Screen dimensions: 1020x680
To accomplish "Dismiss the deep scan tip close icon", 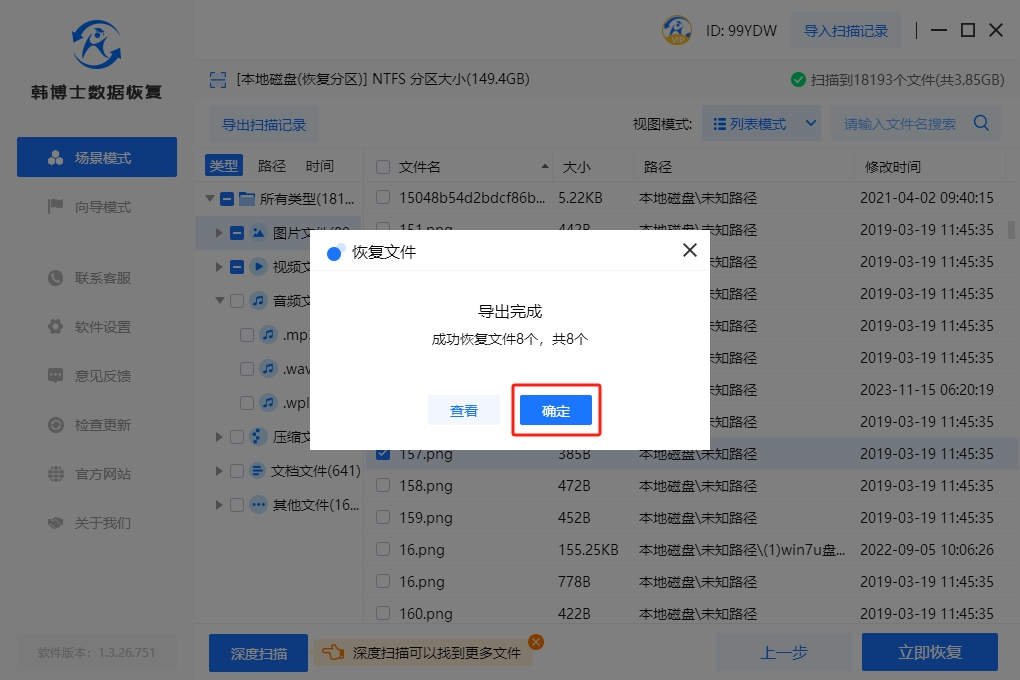I will (x=536, y=642).
